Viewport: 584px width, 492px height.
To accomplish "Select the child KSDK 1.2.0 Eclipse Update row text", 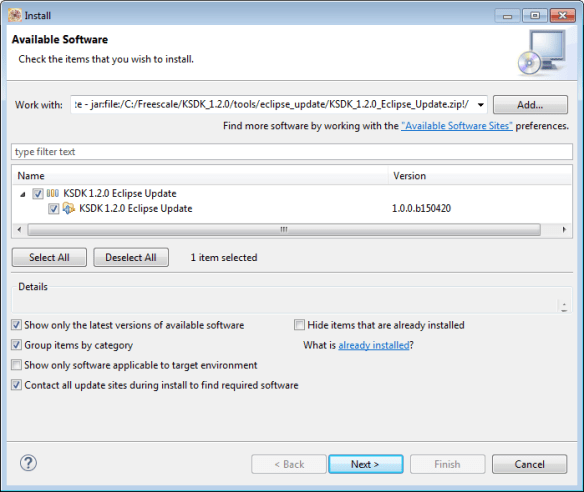I will point(136,208).
